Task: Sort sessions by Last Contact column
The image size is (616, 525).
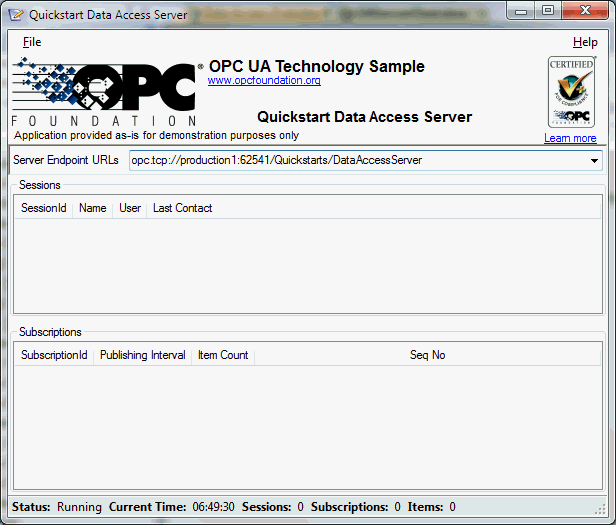Action: pos(182,208)
